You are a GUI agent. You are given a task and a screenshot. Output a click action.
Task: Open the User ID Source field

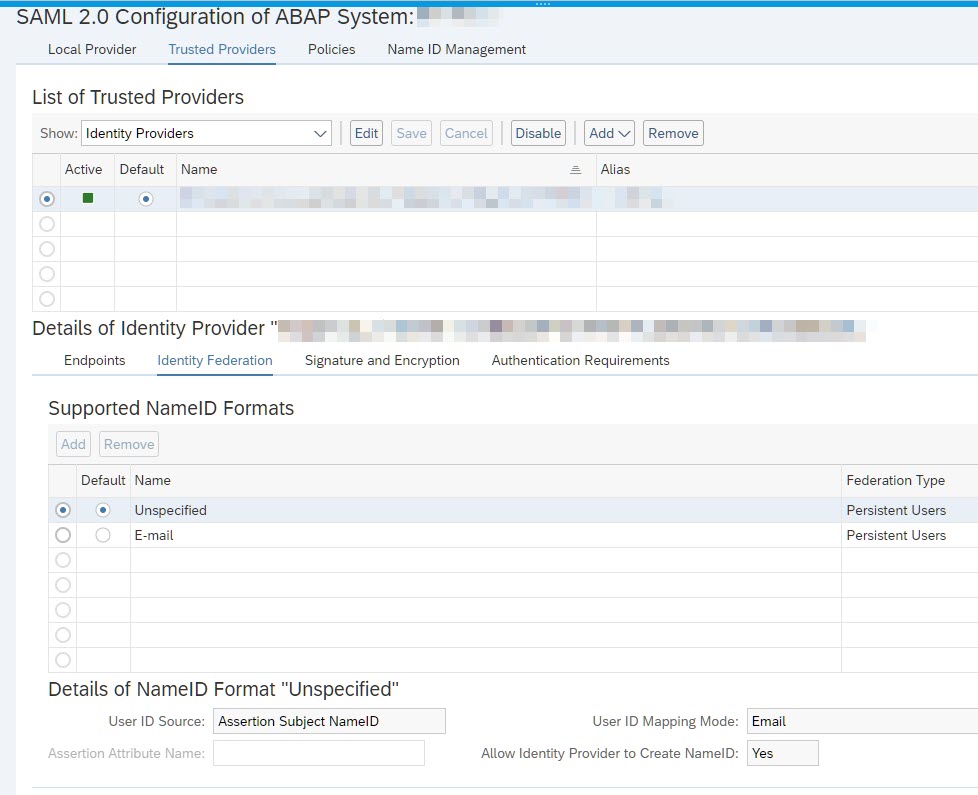click(x=329, y=721)
